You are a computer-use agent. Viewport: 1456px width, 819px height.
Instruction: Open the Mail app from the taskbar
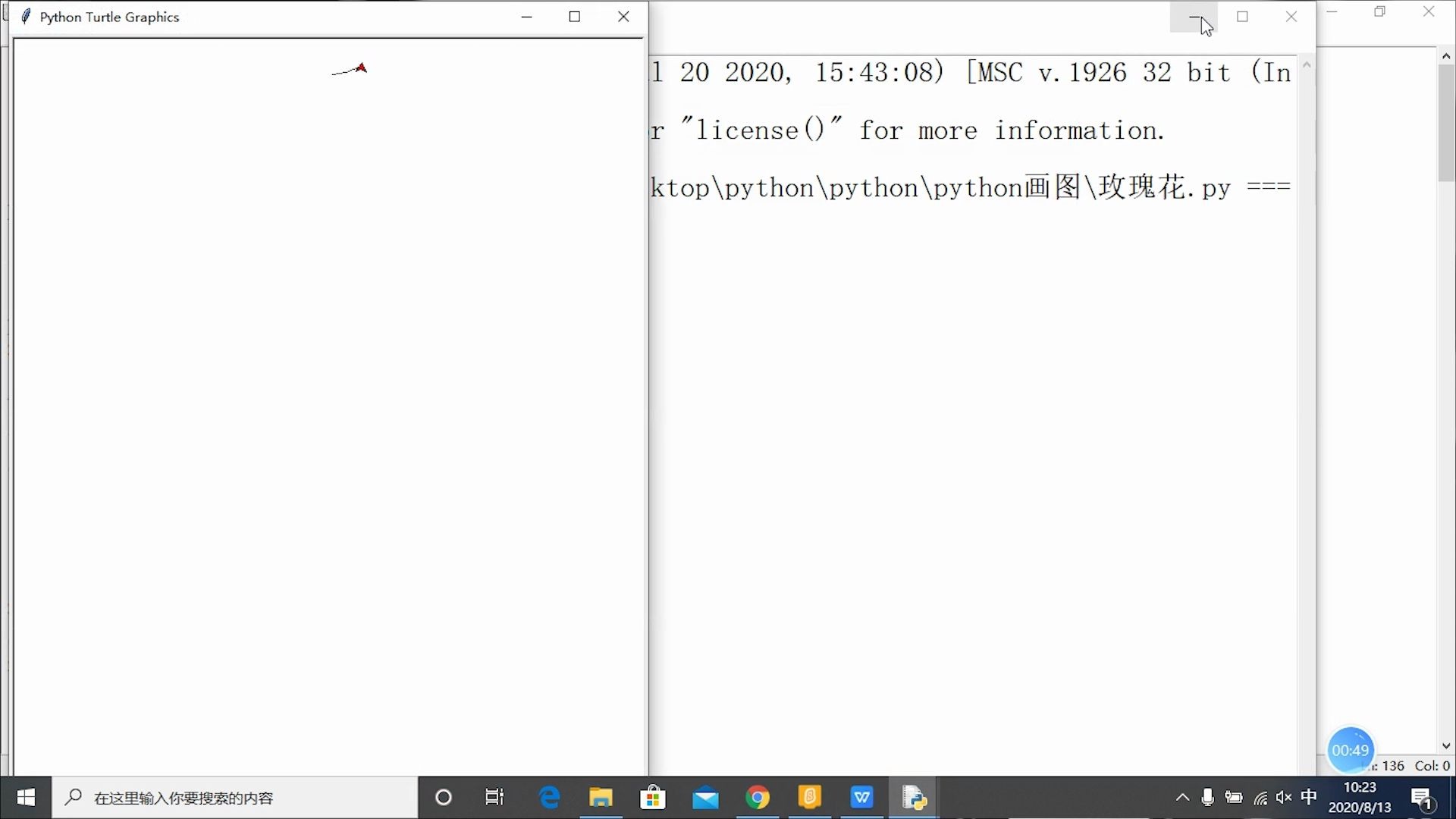point(705,798)
